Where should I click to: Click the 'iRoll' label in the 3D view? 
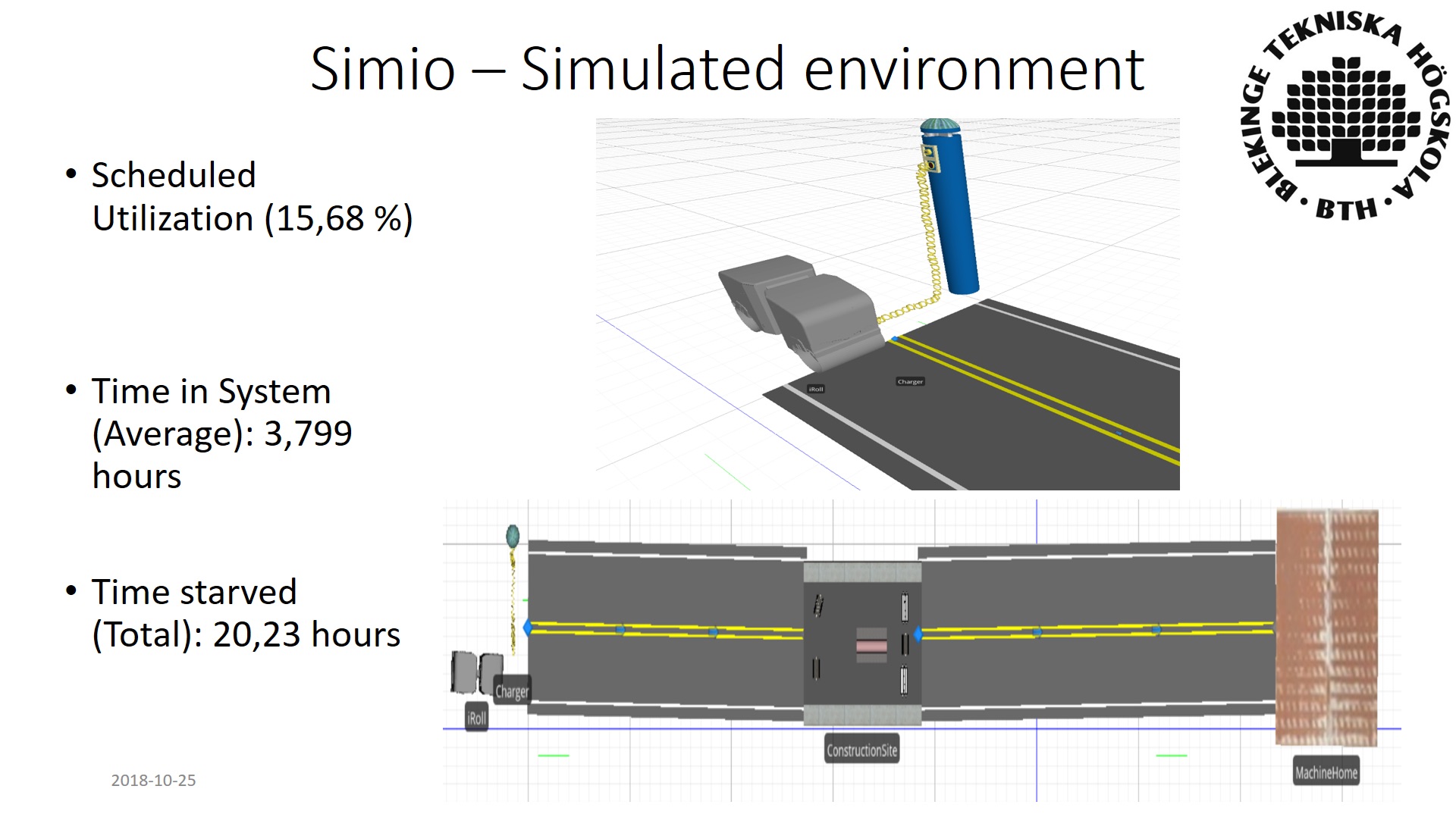pyautogui.click(x=815, y=389)
